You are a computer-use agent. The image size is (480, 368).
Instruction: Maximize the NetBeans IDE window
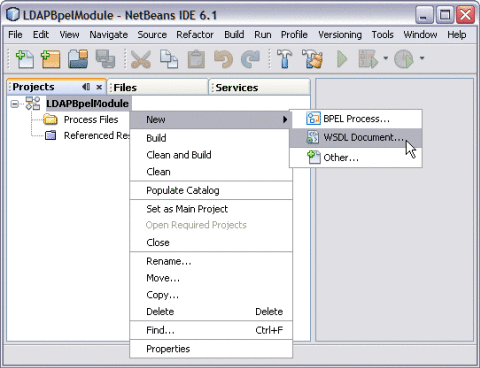click(x=445, y=15)
